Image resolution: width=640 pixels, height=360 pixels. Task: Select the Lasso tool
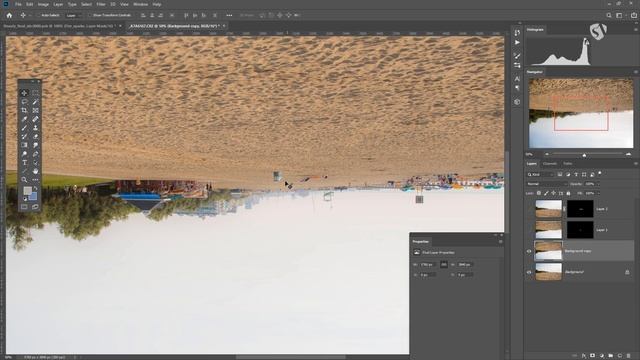point(24,102)
